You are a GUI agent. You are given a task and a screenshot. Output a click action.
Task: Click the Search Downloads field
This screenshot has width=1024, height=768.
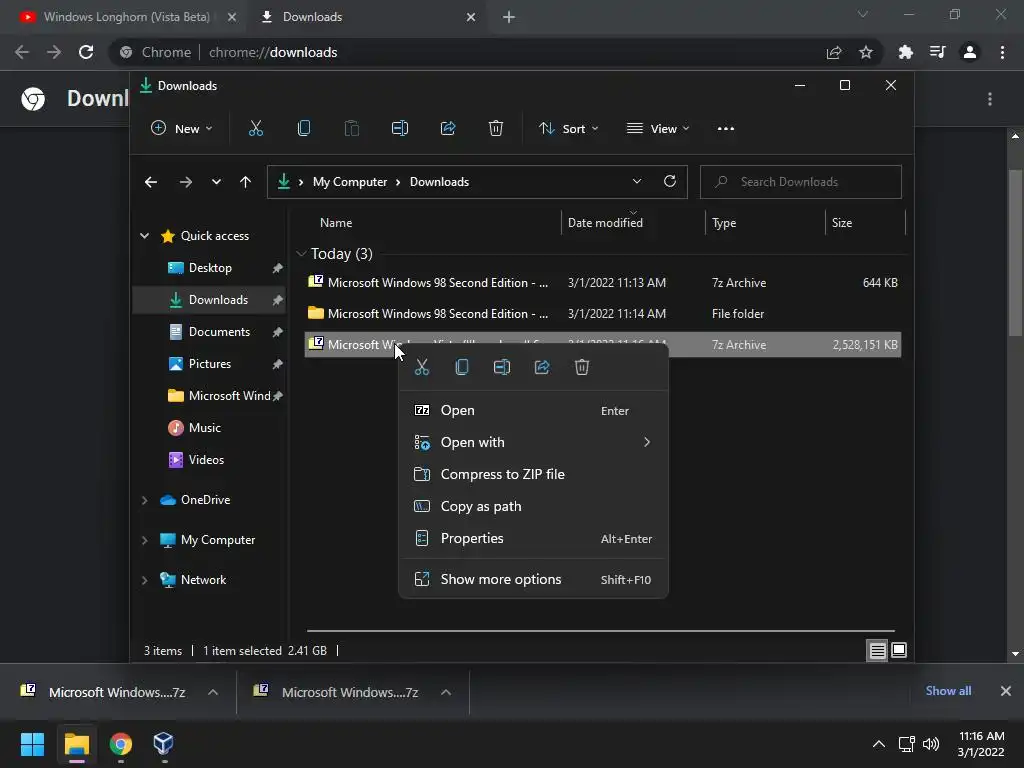click(801, 182)
